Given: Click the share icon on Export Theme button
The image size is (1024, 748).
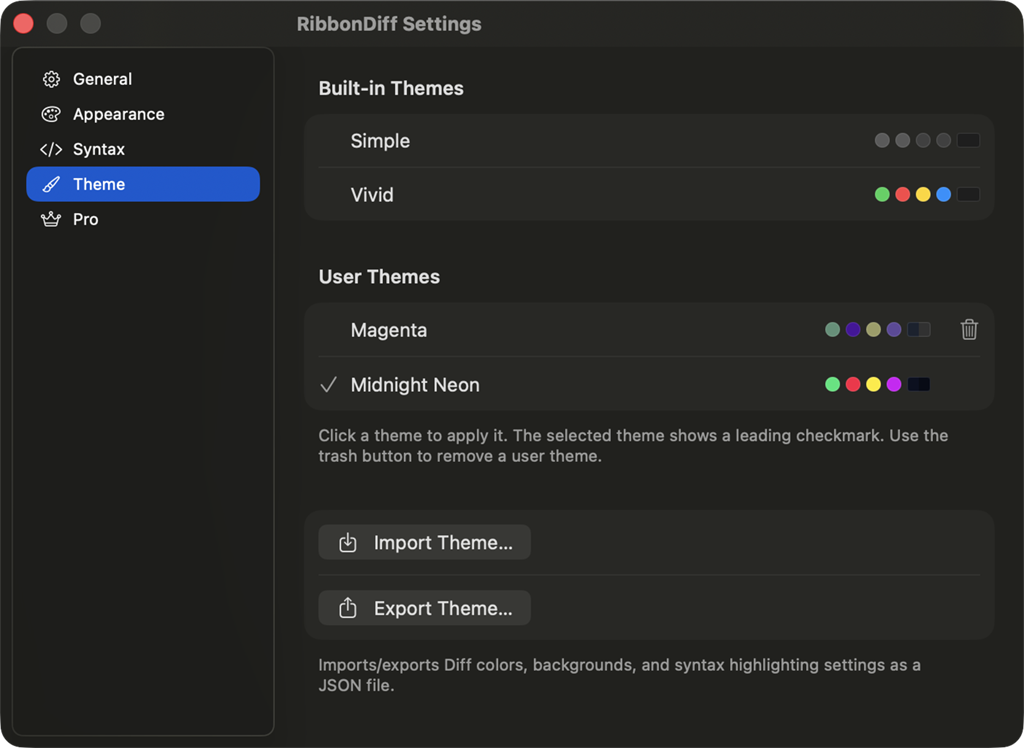Looking at the screenshot, I should point(347,607).
